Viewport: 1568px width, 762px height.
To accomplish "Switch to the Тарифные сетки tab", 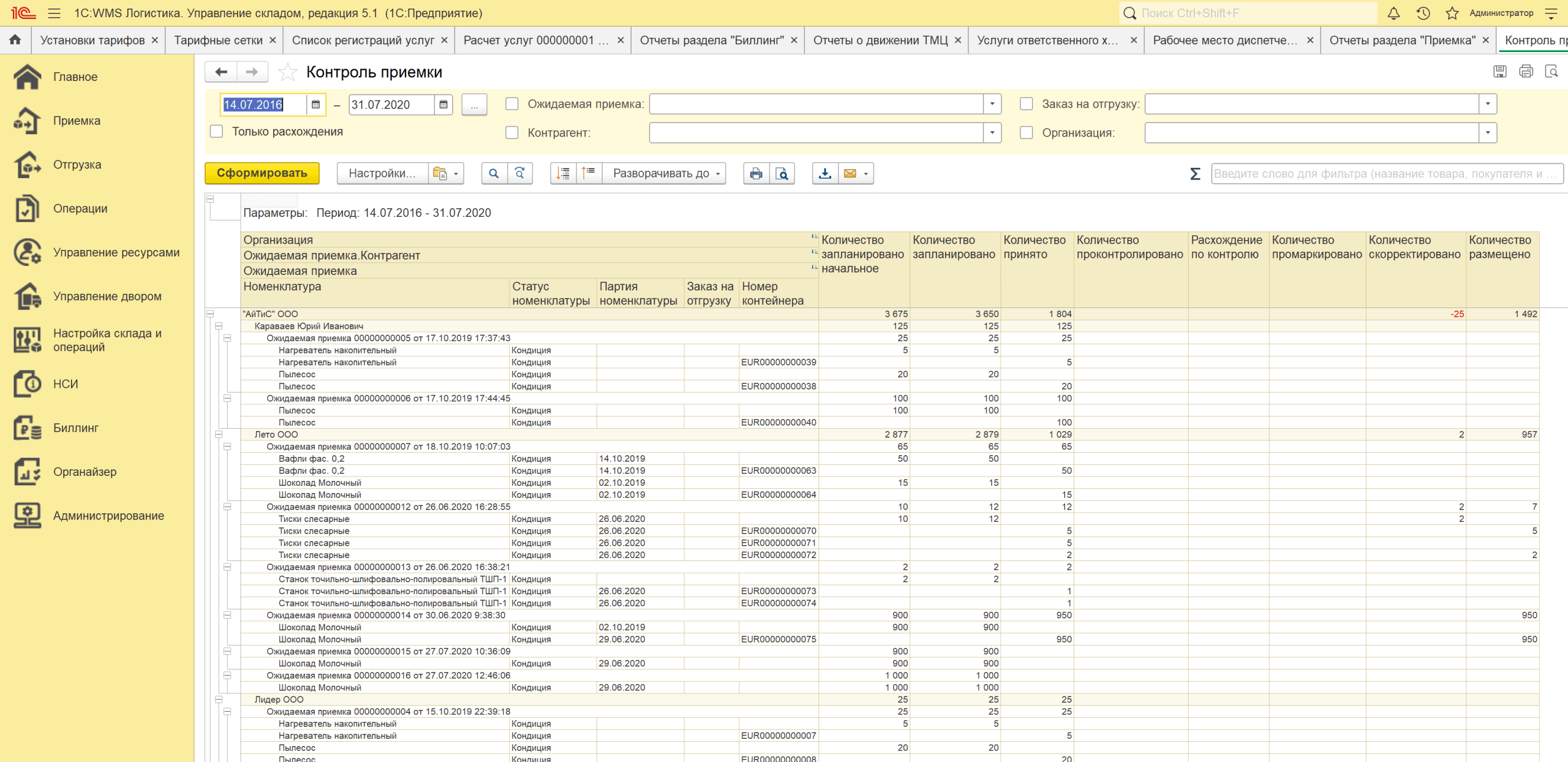I will (x=218, y=40).
